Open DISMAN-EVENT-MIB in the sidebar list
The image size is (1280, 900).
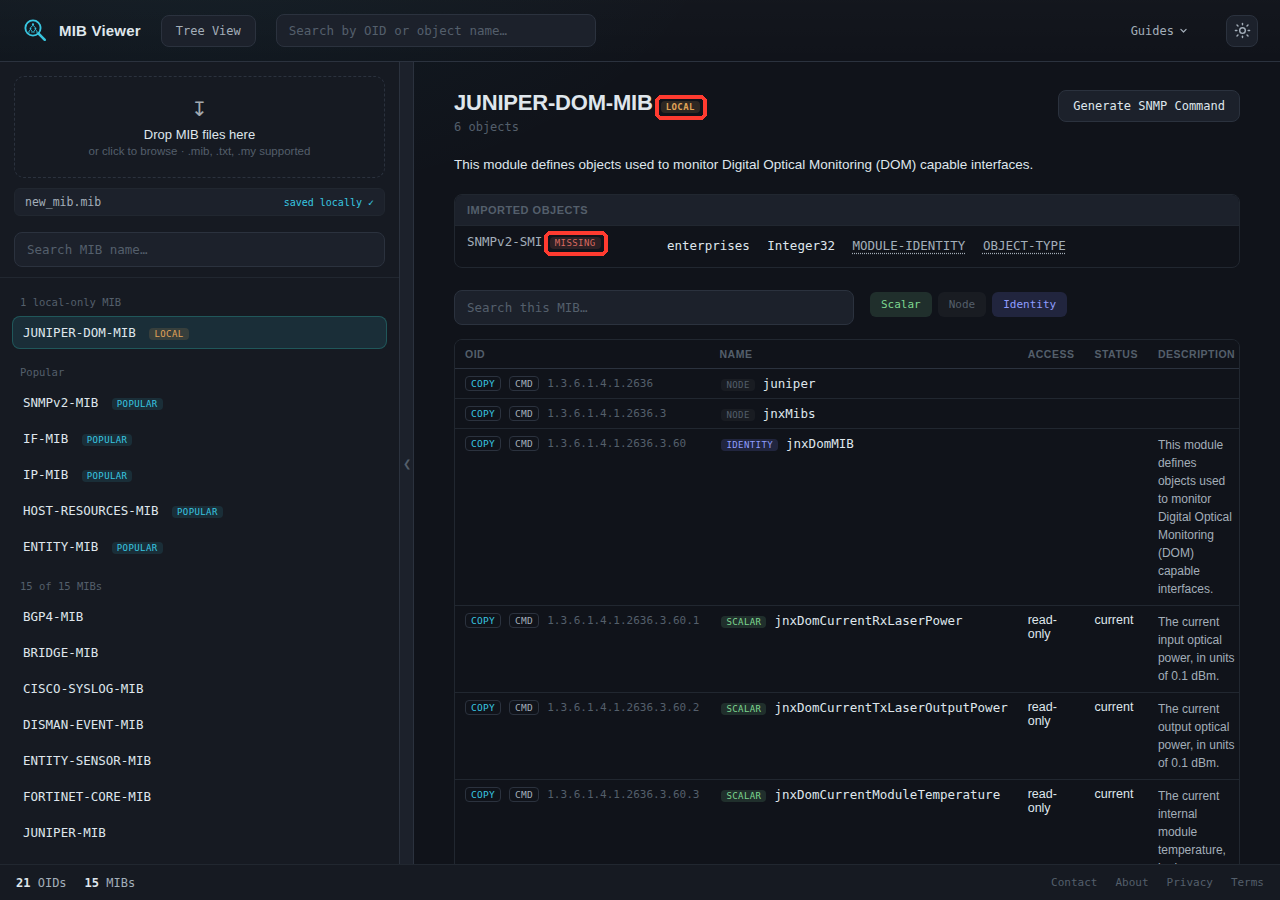199,725
